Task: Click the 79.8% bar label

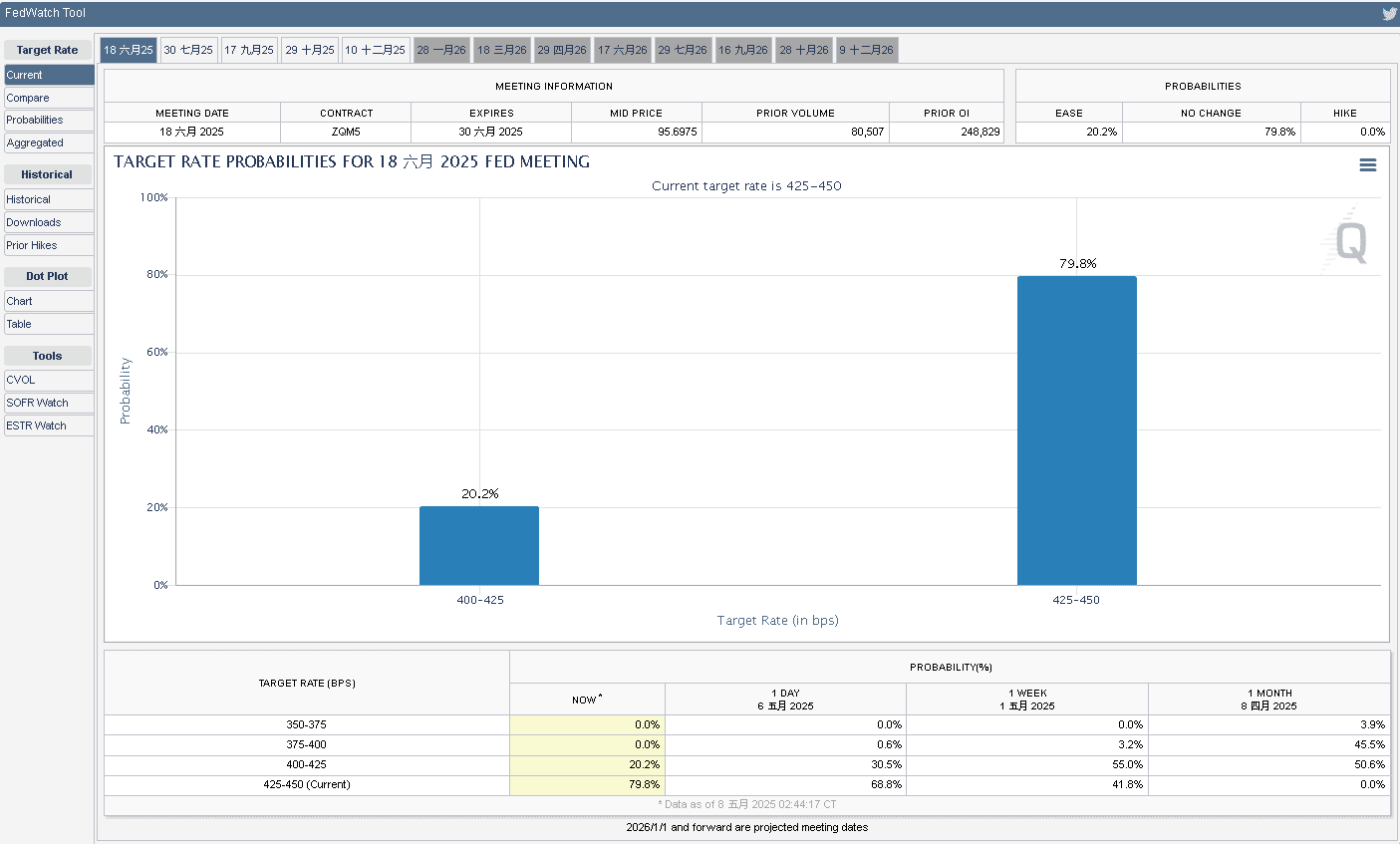Action: (1078, 263)
